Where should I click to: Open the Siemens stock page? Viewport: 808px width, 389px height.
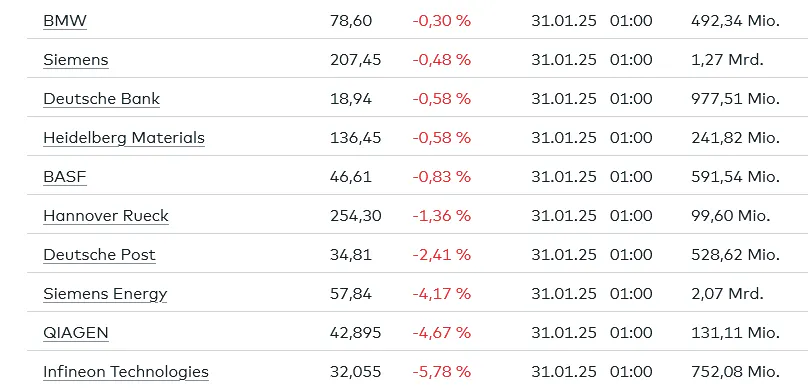76,60
